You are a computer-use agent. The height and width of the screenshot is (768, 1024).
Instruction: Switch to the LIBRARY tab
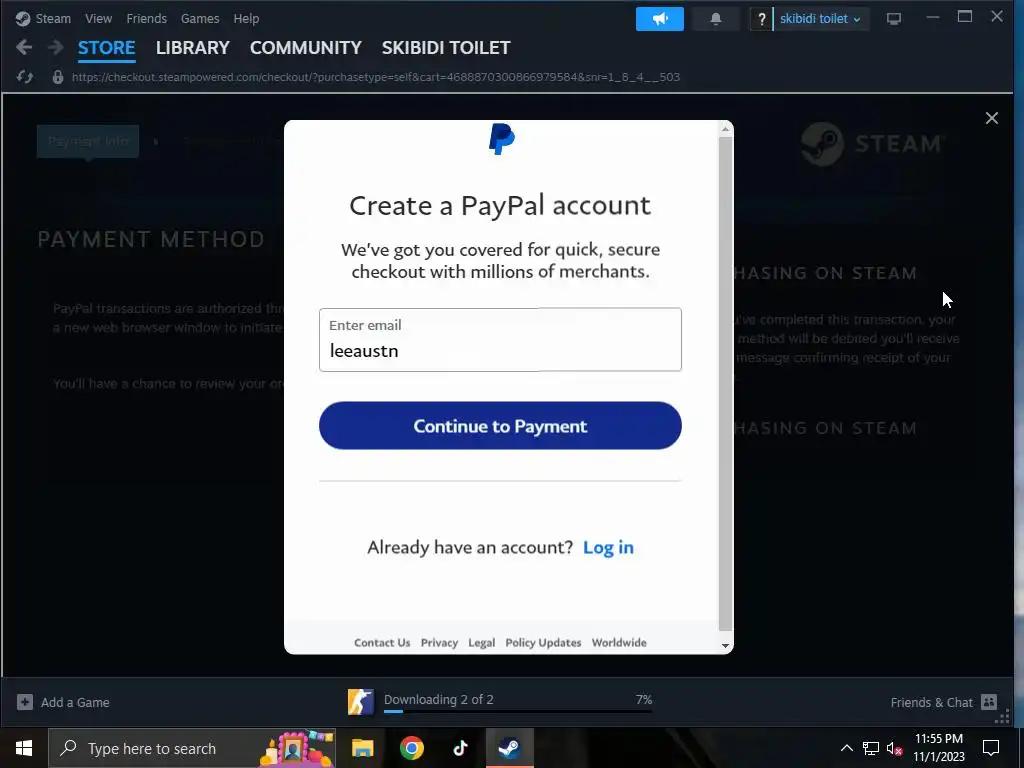(193, 48)
